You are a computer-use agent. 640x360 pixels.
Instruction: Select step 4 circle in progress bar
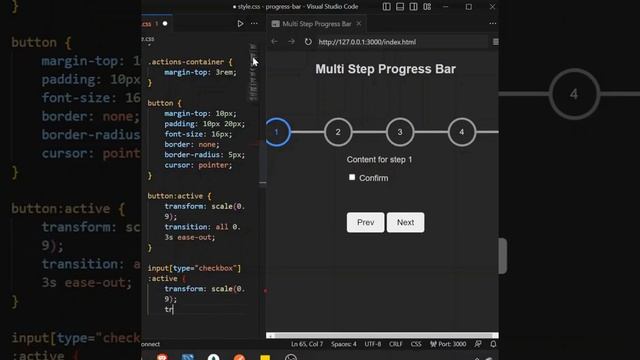tap(462, 132)
